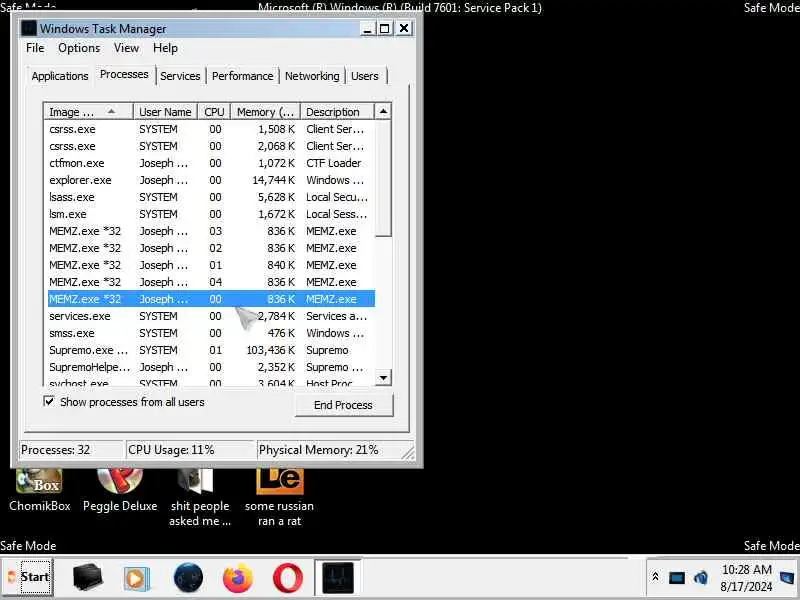Click 'Processes: 32' in the status bar
The width and height of the screenshot is (800, 600).
55,450
